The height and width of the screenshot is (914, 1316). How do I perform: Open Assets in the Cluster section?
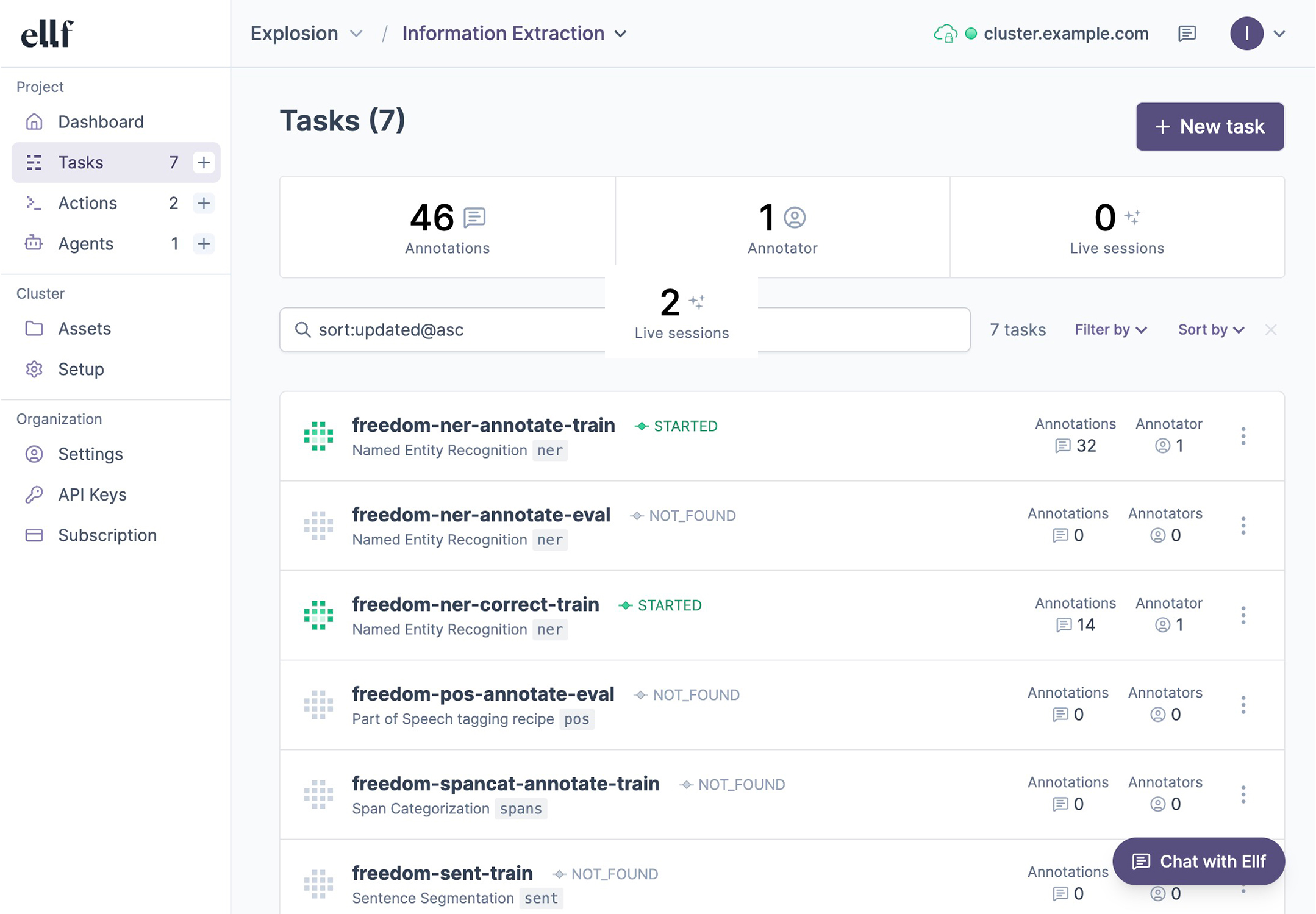(x=84, y=329)
